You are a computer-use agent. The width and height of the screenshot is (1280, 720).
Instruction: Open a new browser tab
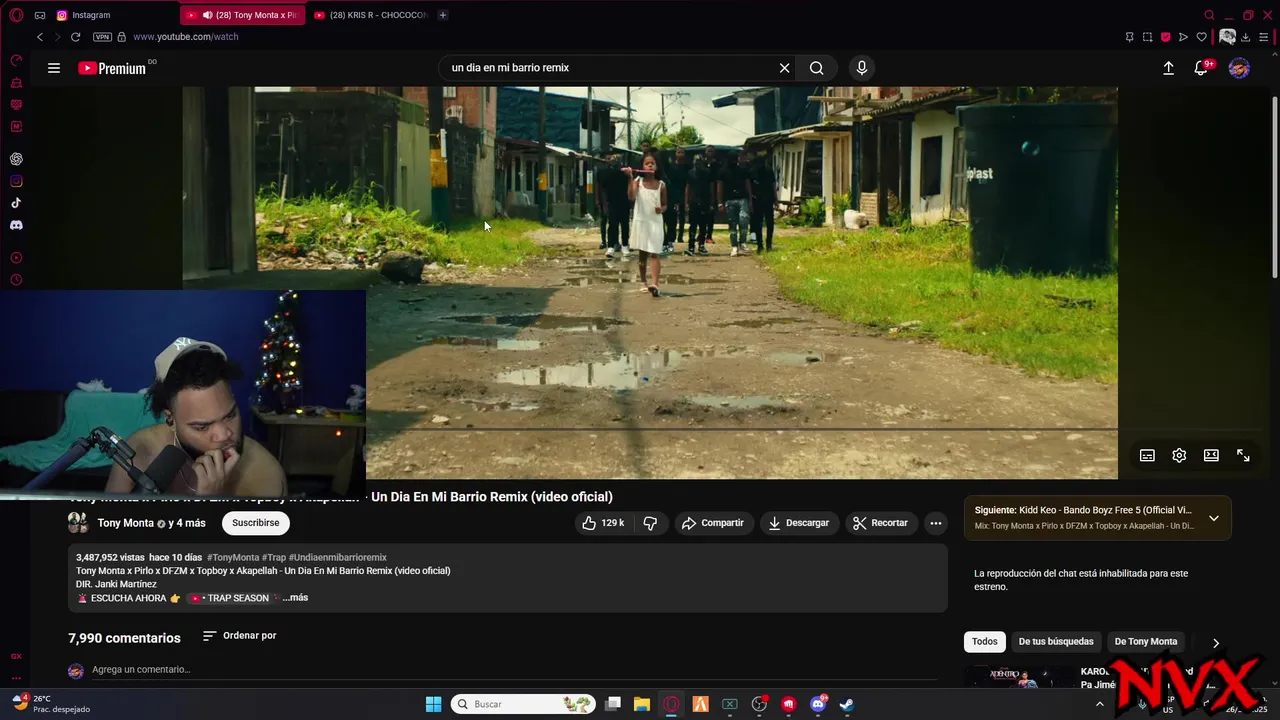tap(443, 15)
